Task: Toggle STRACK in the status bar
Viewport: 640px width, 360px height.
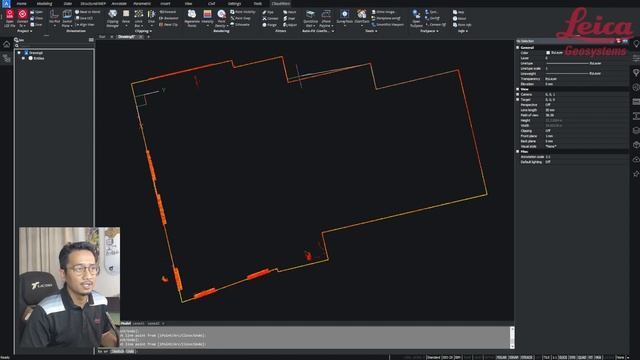Action: pos(527,357)
